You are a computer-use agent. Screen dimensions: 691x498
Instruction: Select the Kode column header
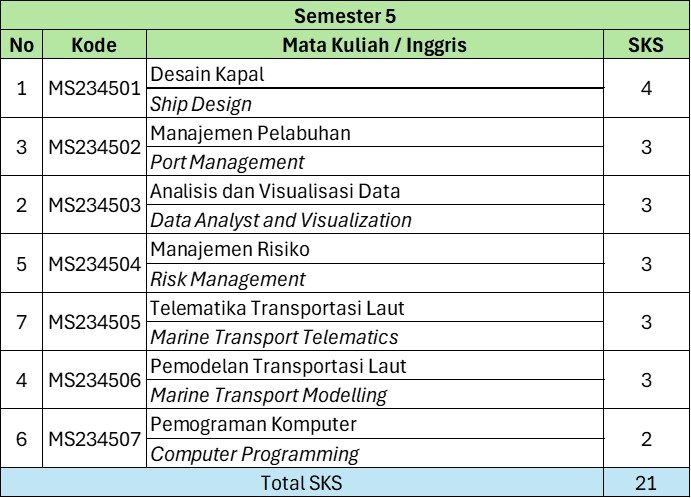click(94, 45)
